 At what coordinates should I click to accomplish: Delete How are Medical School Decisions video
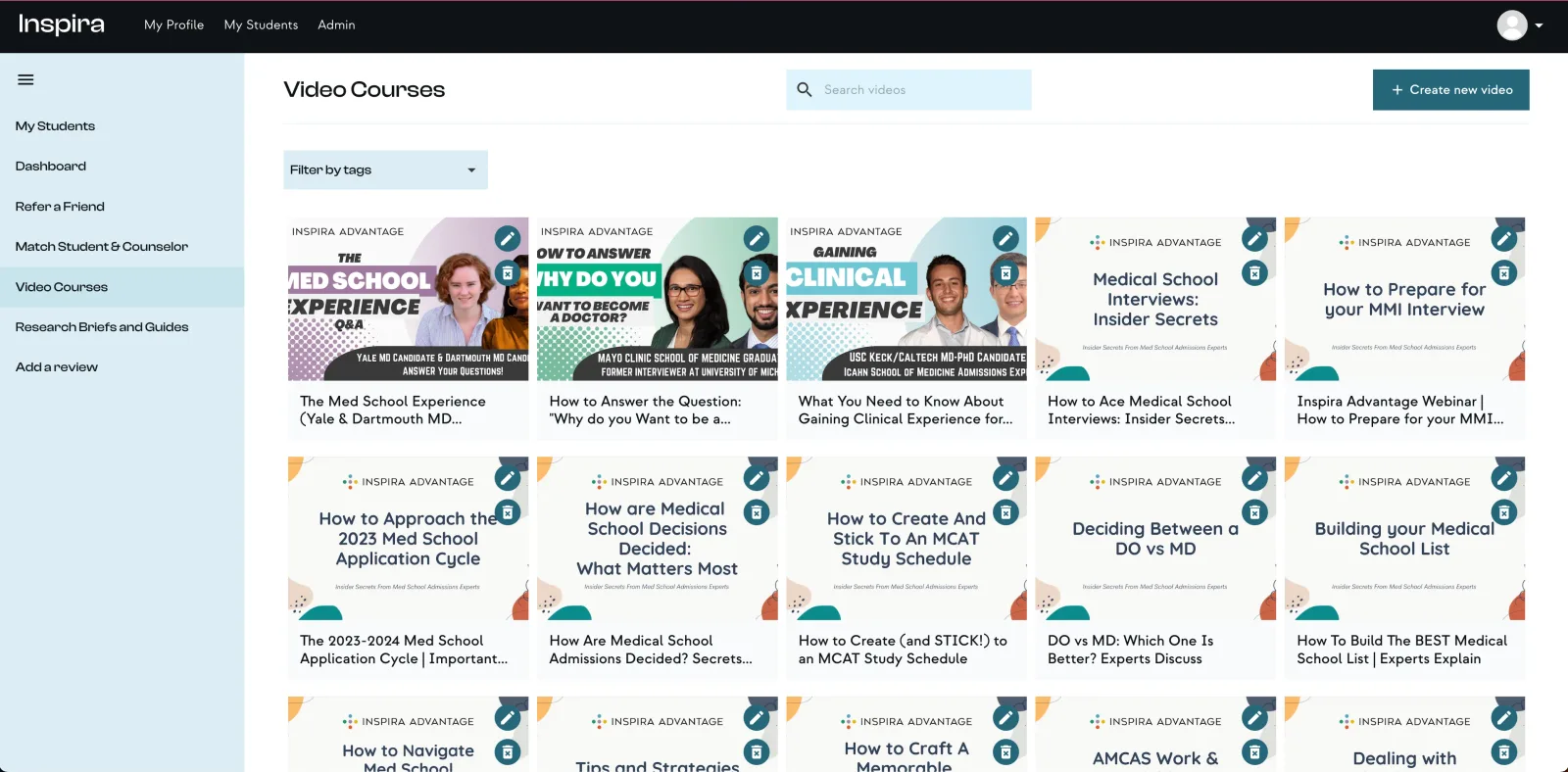pyautogui.click(x=757, y=512)
